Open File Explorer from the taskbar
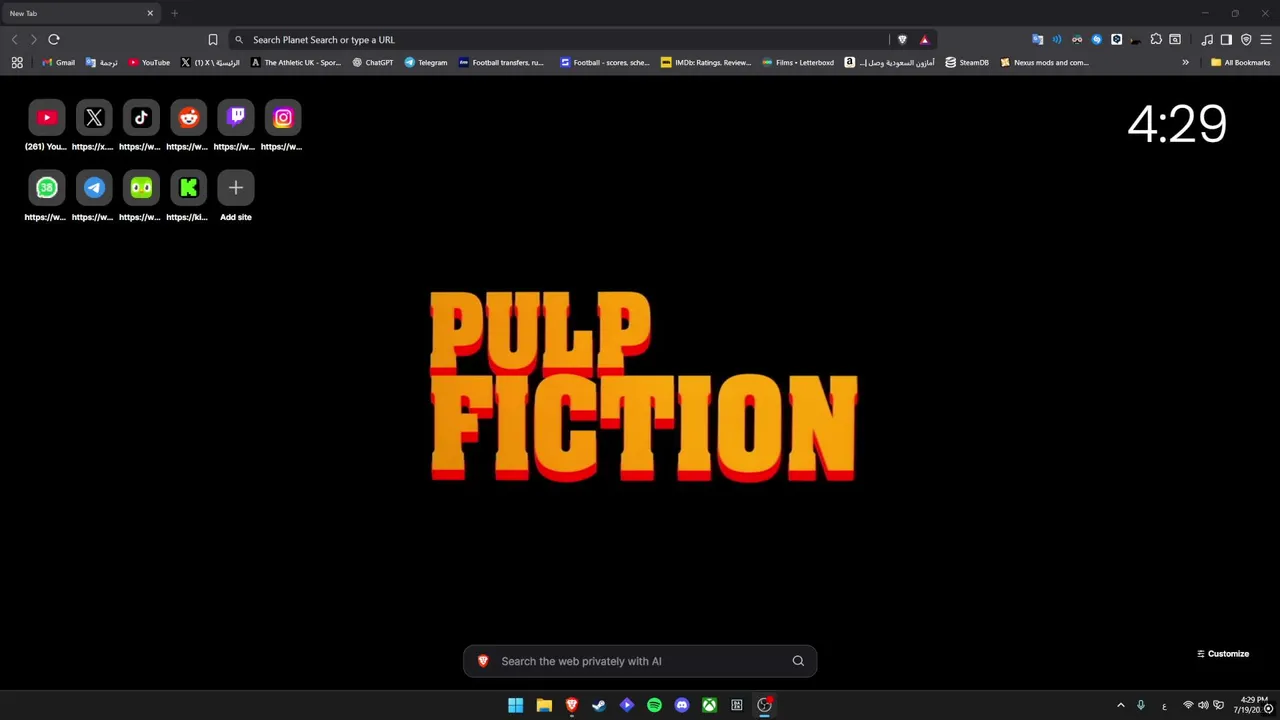The width and height of the screenshot is (1280, 720). [x=544, y=705]
